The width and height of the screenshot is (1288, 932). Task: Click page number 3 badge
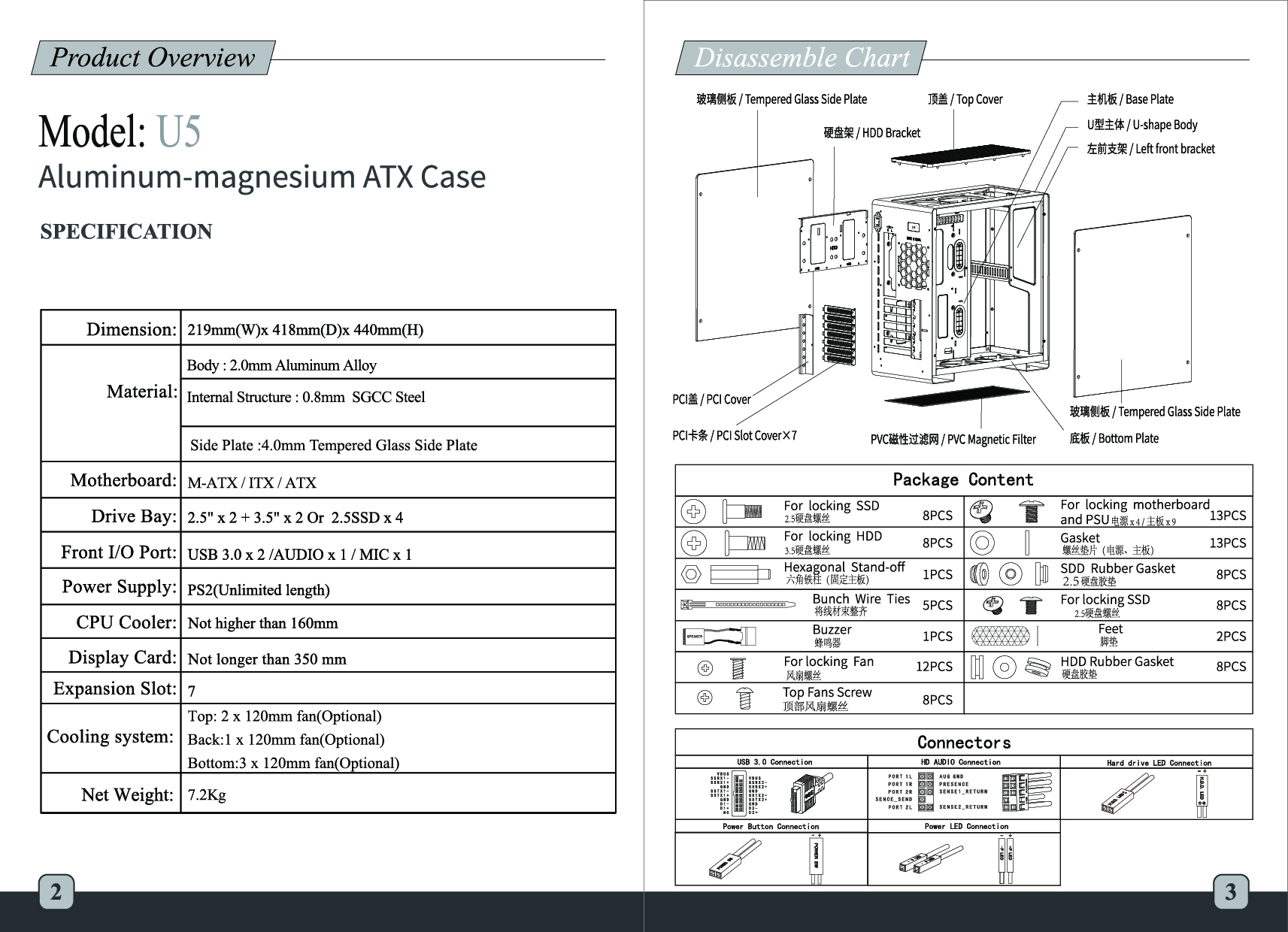pyautogui.click(x=1230, y=891)
